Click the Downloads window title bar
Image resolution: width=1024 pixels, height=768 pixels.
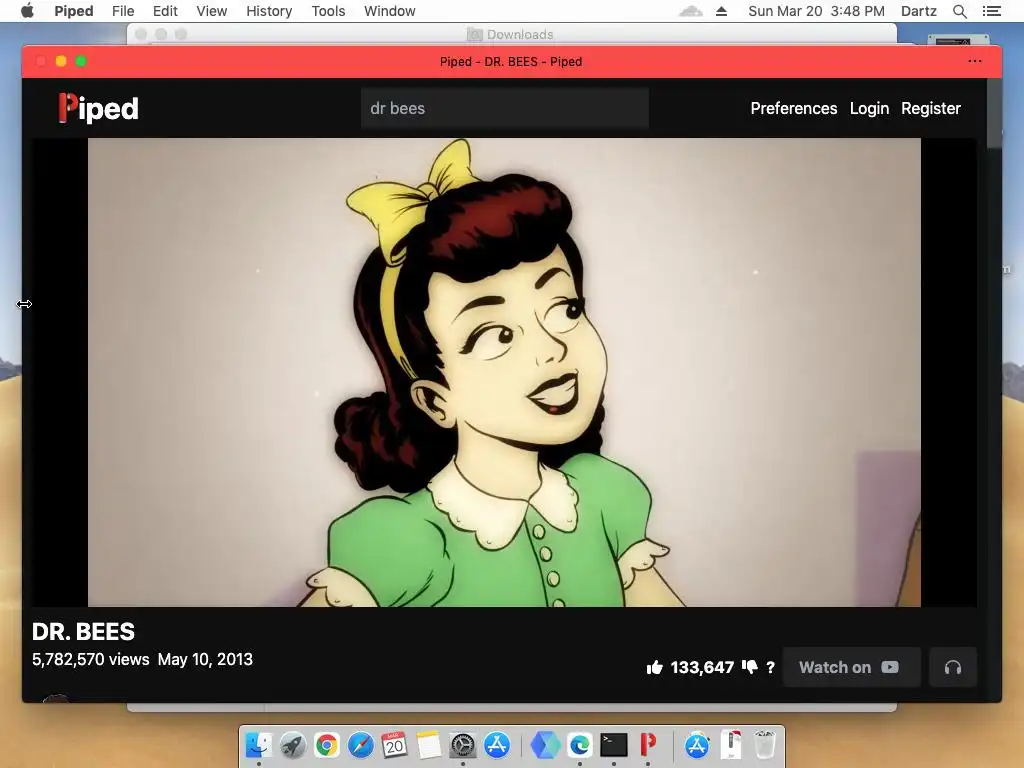[x=511, y=34]
